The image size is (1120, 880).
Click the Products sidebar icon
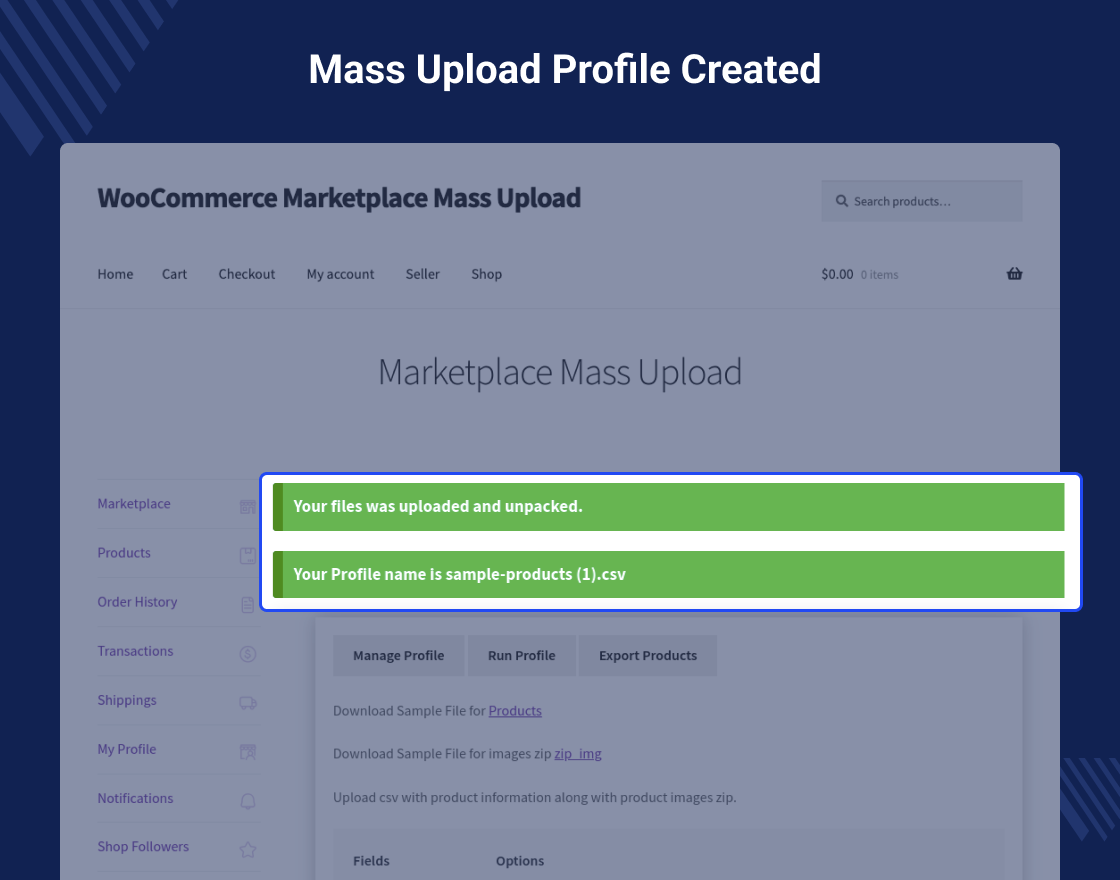(x=248, y=556)
